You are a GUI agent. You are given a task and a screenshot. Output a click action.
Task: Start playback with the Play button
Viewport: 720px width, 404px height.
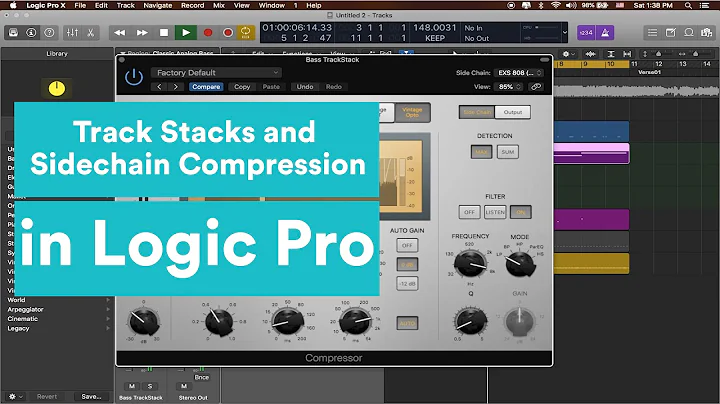[x=186, y=33]
